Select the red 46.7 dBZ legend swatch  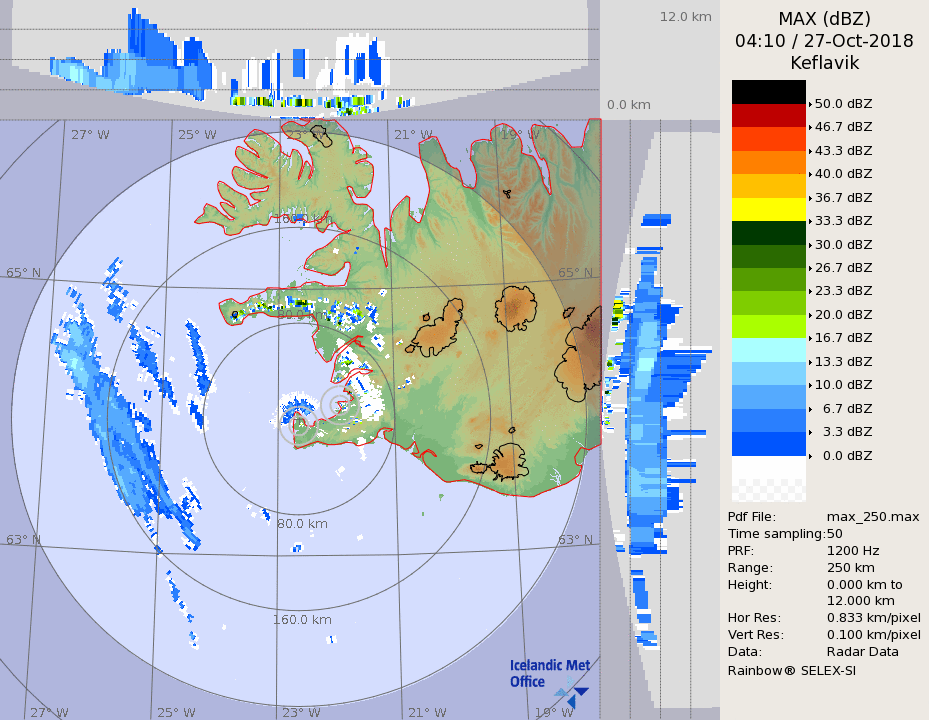click(x=768, y=115)
